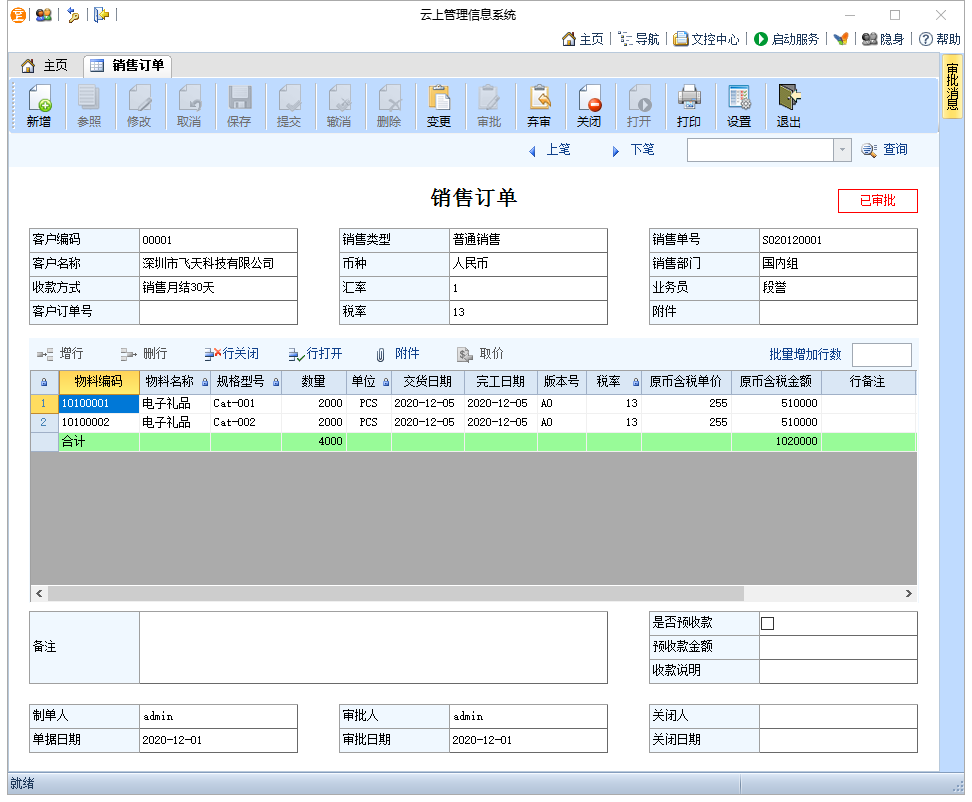The height and width of the screenshot is (802, 972).
Task: Click the key icon in title bar
Action: coord(73,14)
